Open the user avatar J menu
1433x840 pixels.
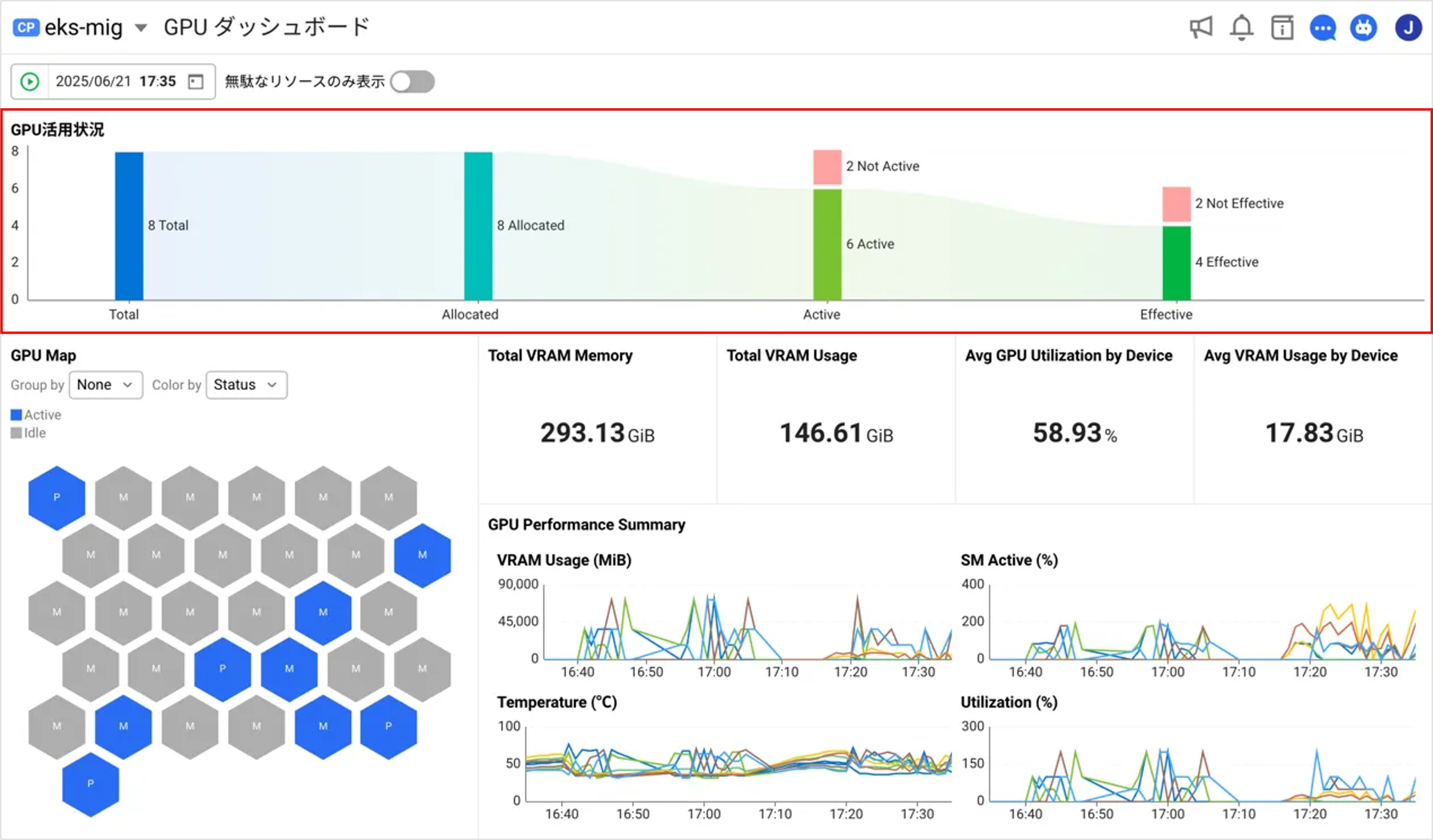pos(1408,27)
